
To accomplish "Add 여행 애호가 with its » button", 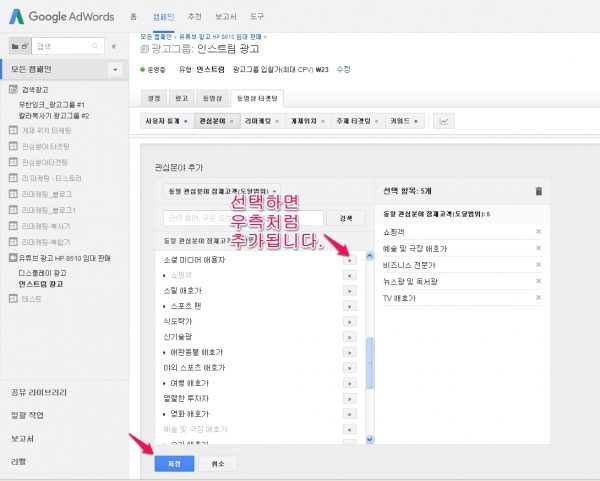I will (x=349, y=383).
